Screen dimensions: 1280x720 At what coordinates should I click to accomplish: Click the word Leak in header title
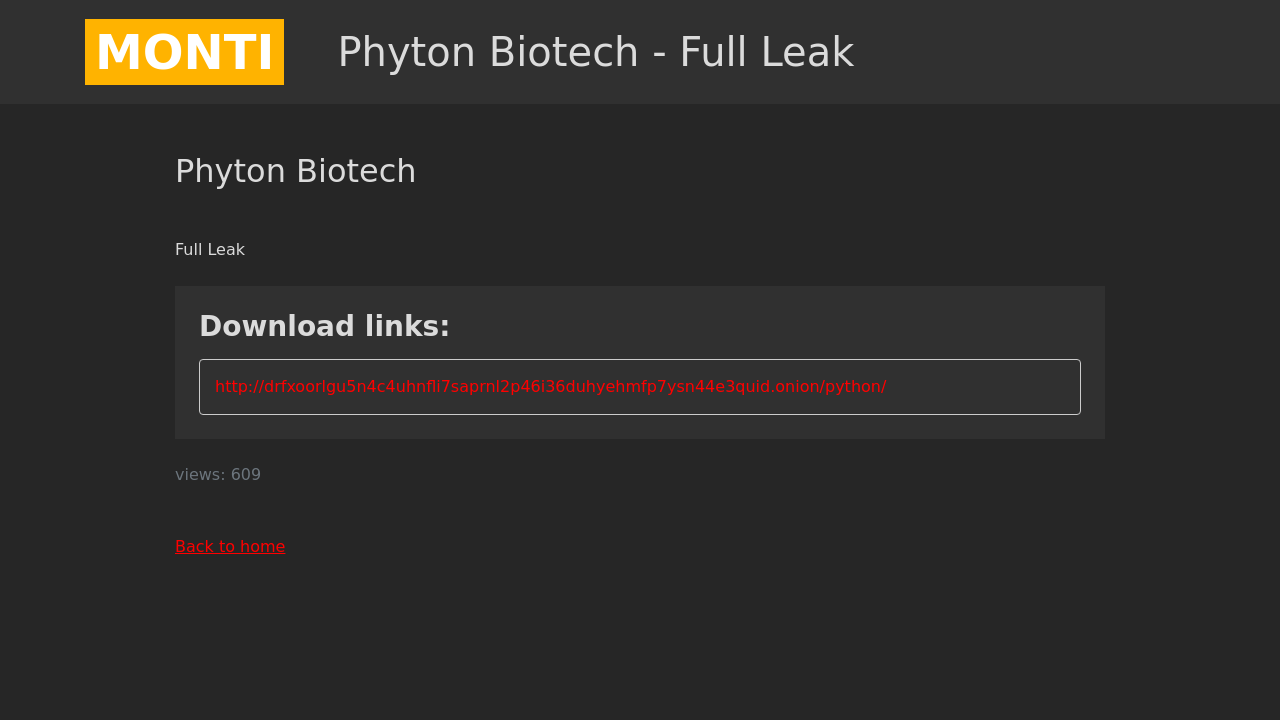815,53
